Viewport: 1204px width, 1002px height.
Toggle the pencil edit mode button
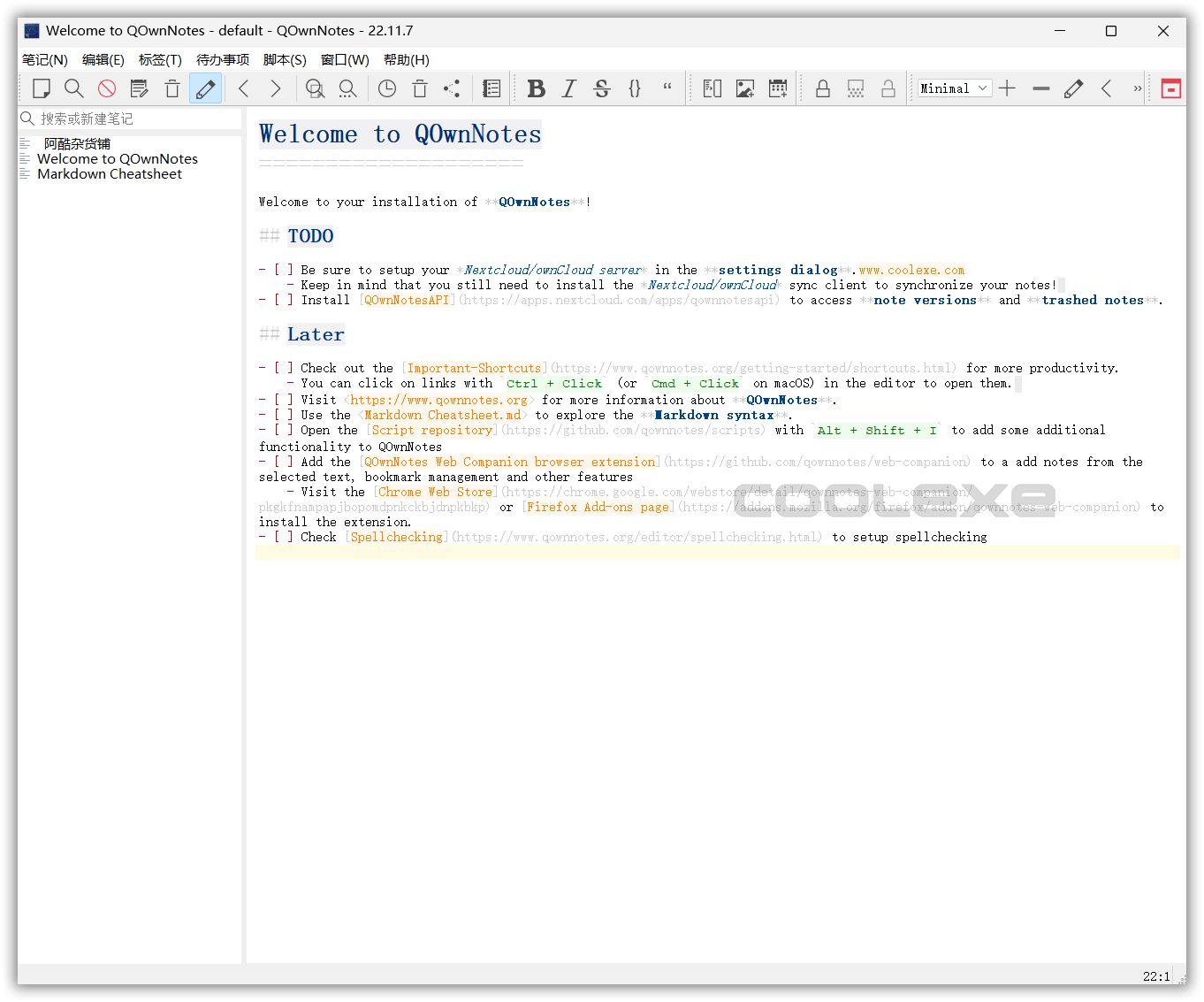(x=205, y=88)
